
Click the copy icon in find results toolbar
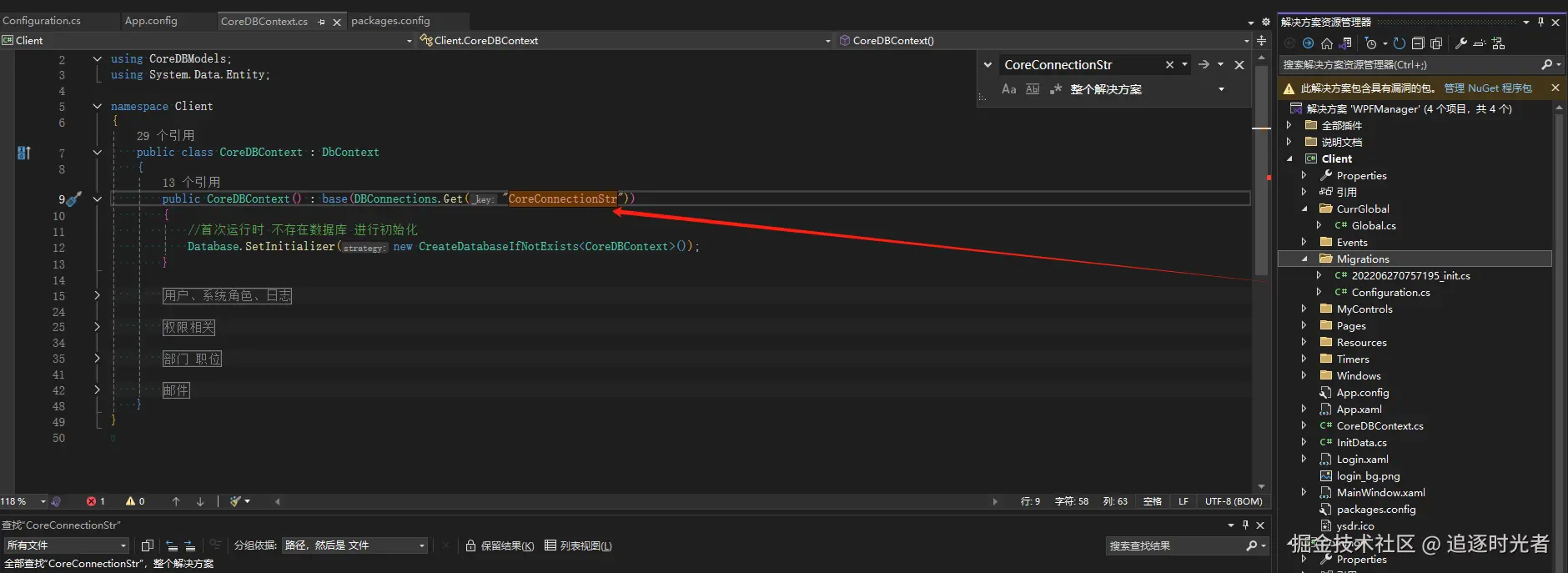pyautogui.click(x=147, y=545)
